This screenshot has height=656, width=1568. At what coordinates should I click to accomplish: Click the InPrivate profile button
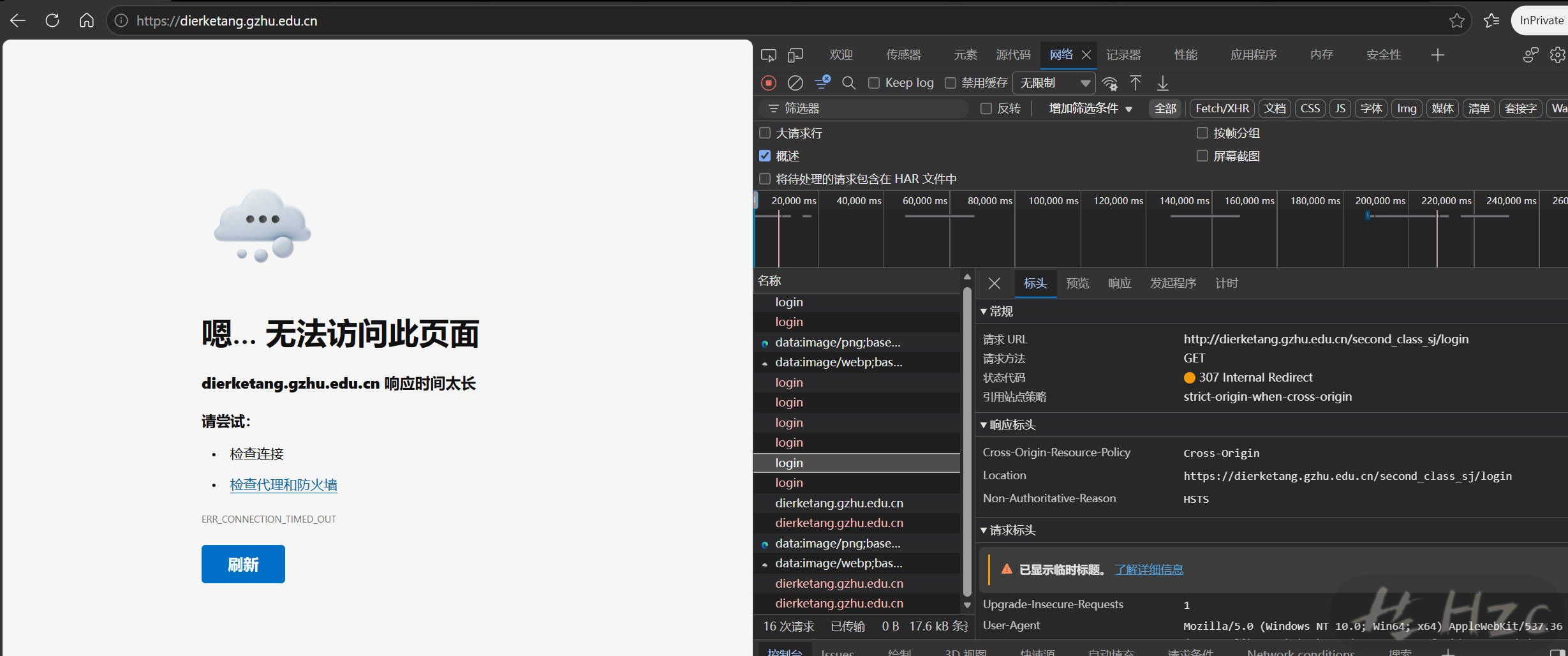[1541, 20]
